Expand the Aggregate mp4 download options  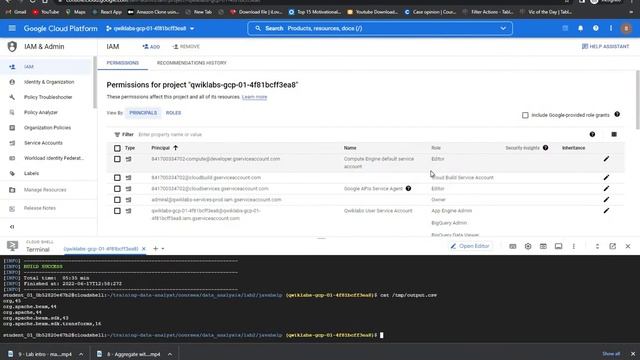coord(170,354)
